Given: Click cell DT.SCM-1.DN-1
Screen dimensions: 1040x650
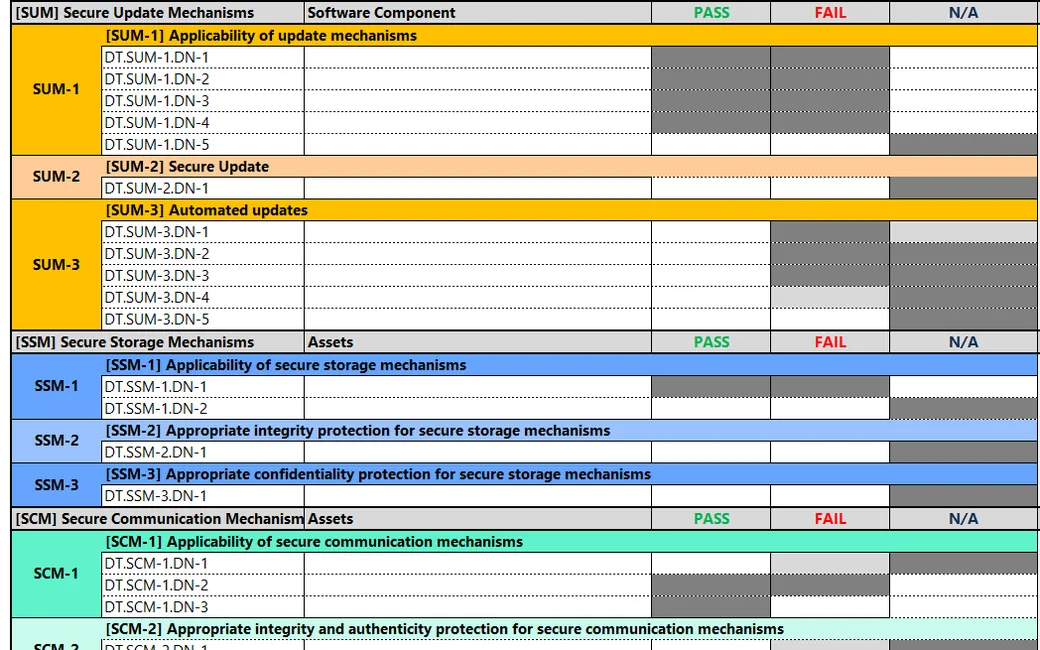Looking at the screenshot, I should click(203, 564).
